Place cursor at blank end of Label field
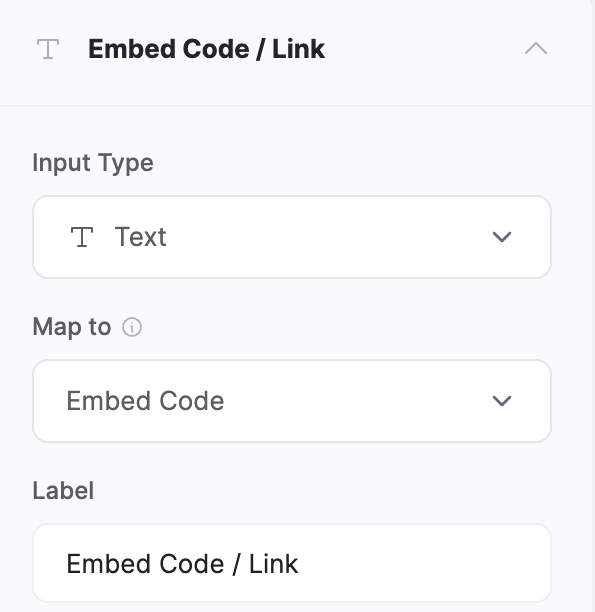 [x=422, y=564]
